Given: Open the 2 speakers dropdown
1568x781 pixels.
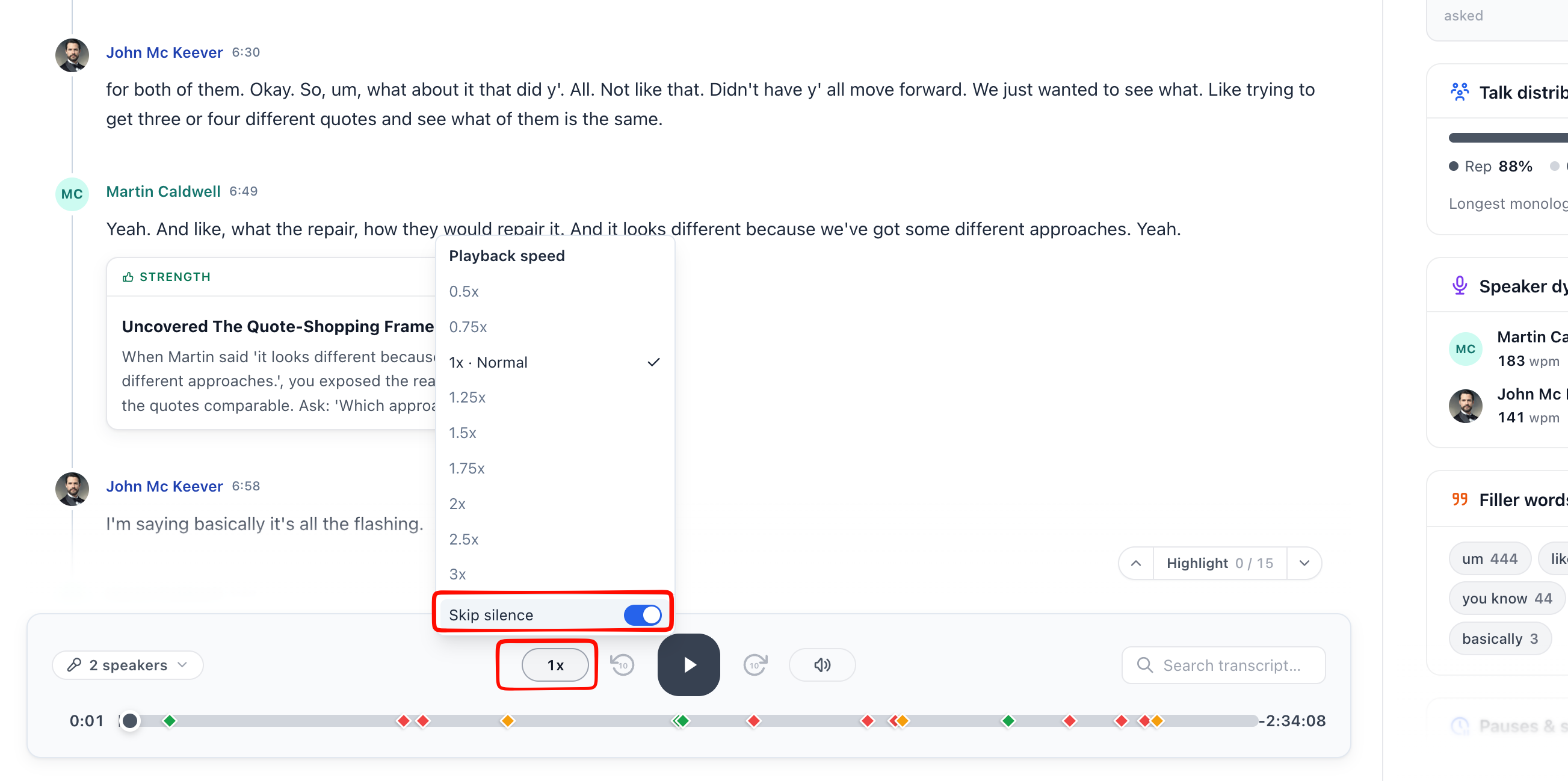Looking at the screenshot, I should (x=128, y=665).
